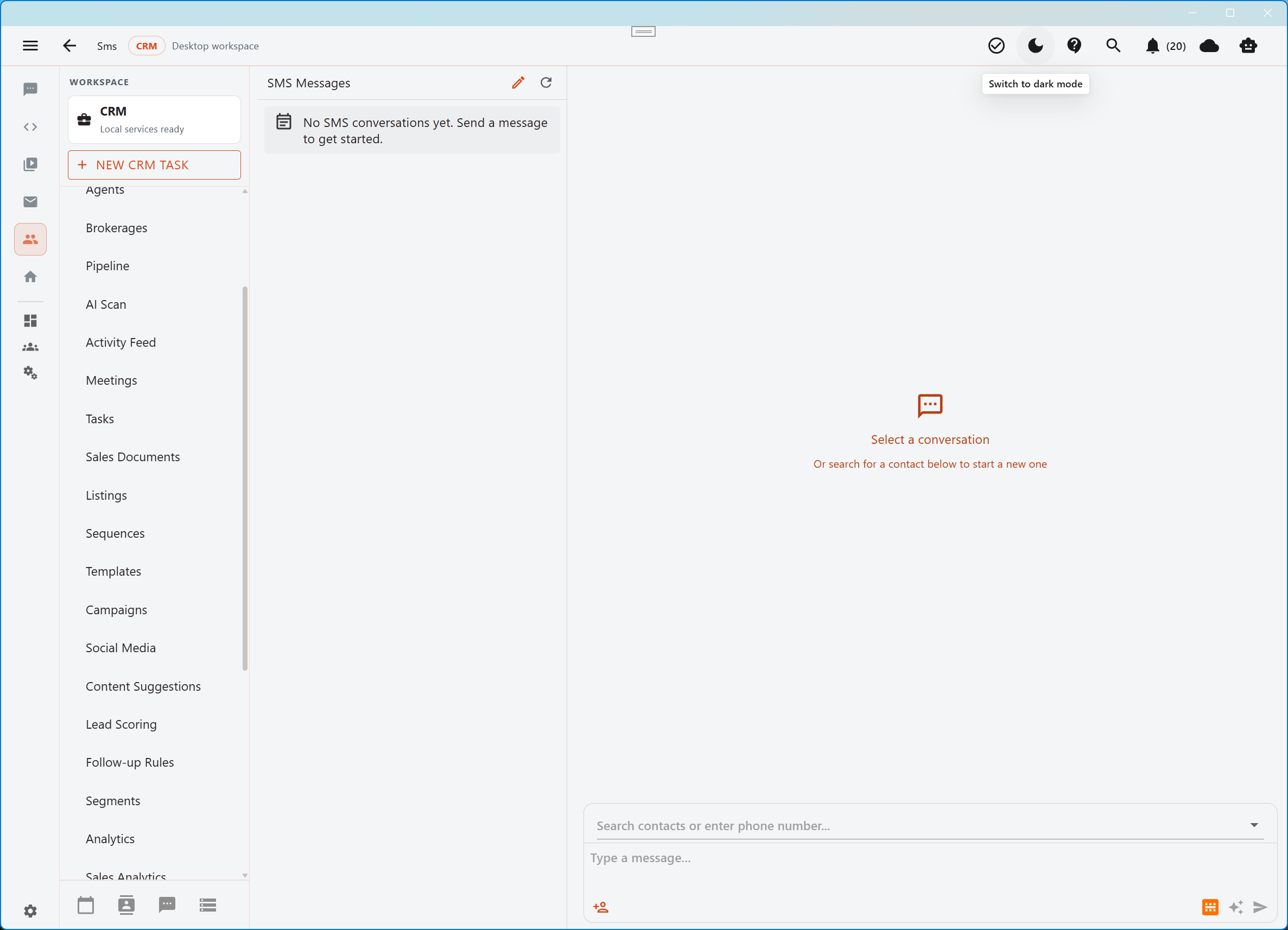Open Sequences menu item
The image size is (1288, 930).
coord(115,534)
